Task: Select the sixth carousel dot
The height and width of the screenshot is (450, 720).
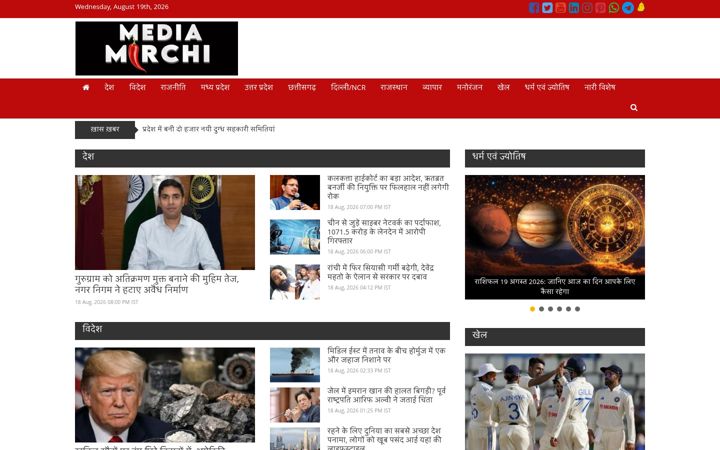Action: (577, 309)
